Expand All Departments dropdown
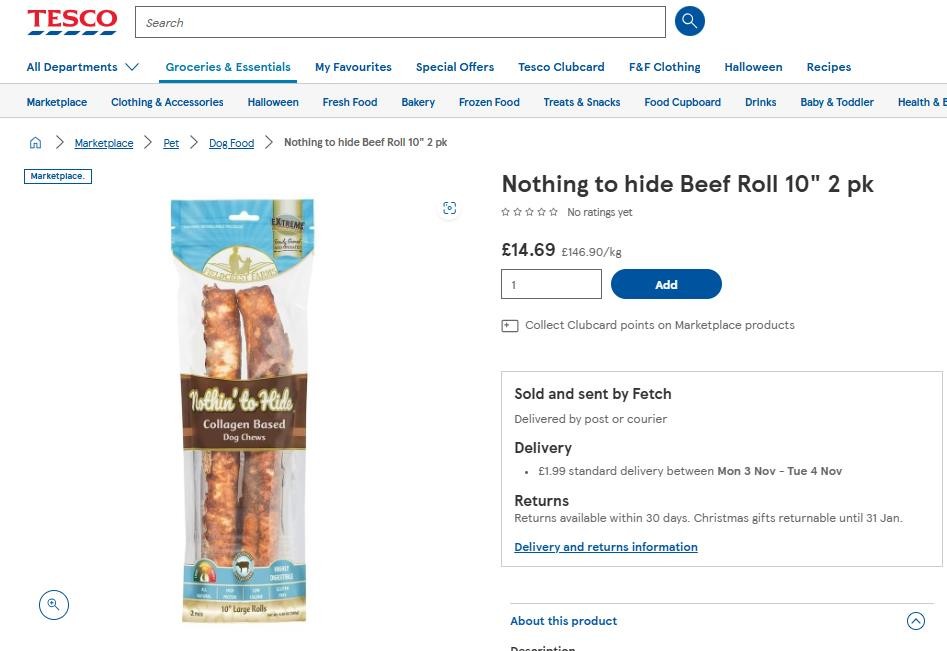Image resolution: width=947 pixels, height=651 pixels. 82,67
